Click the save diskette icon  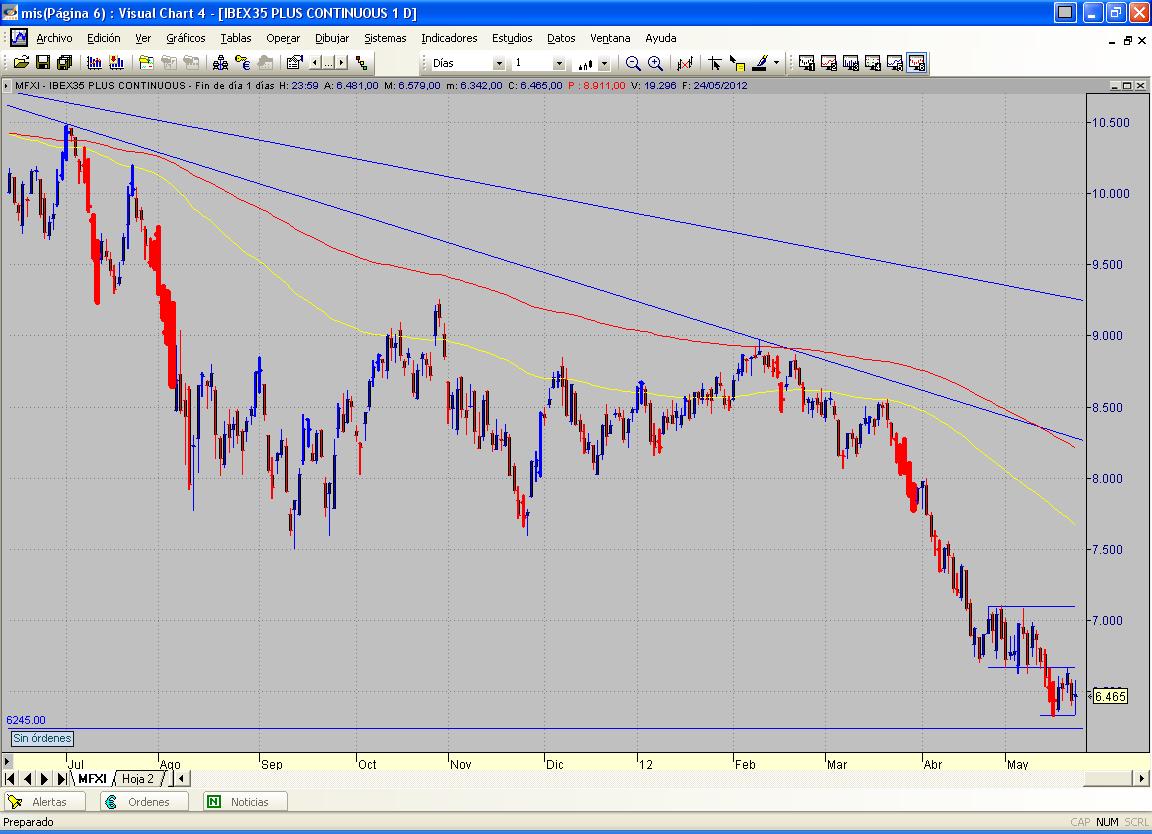43,63
